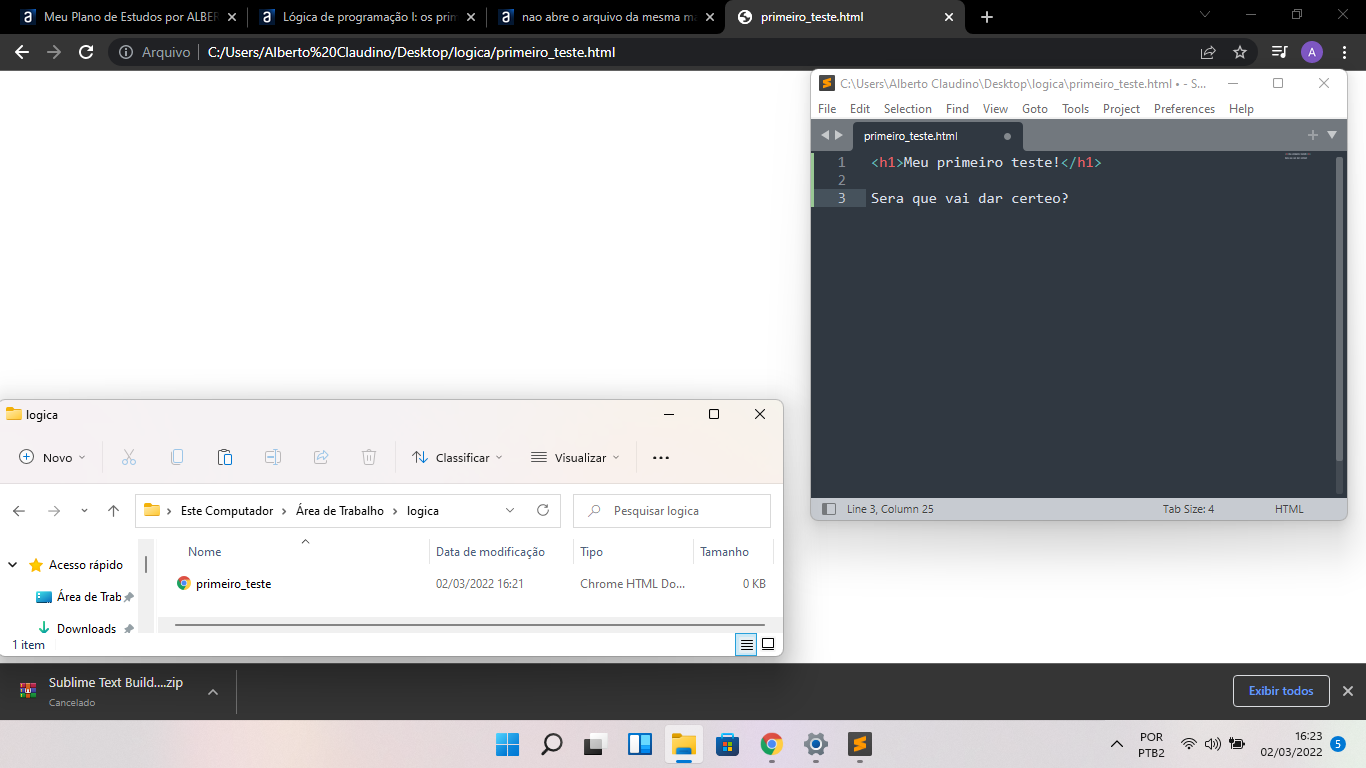Open Chrome's media control icon
Viewport: 1366px width, 768px height.
point(1279,52)
